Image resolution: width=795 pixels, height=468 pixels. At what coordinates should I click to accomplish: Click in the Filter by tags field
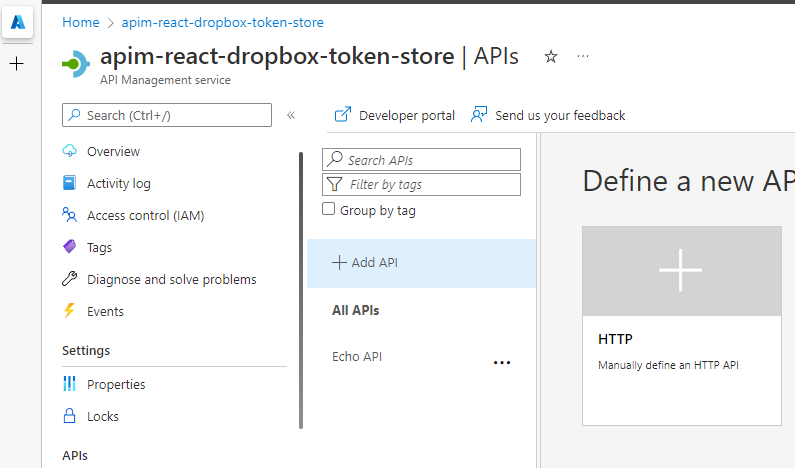pos(421,185)
